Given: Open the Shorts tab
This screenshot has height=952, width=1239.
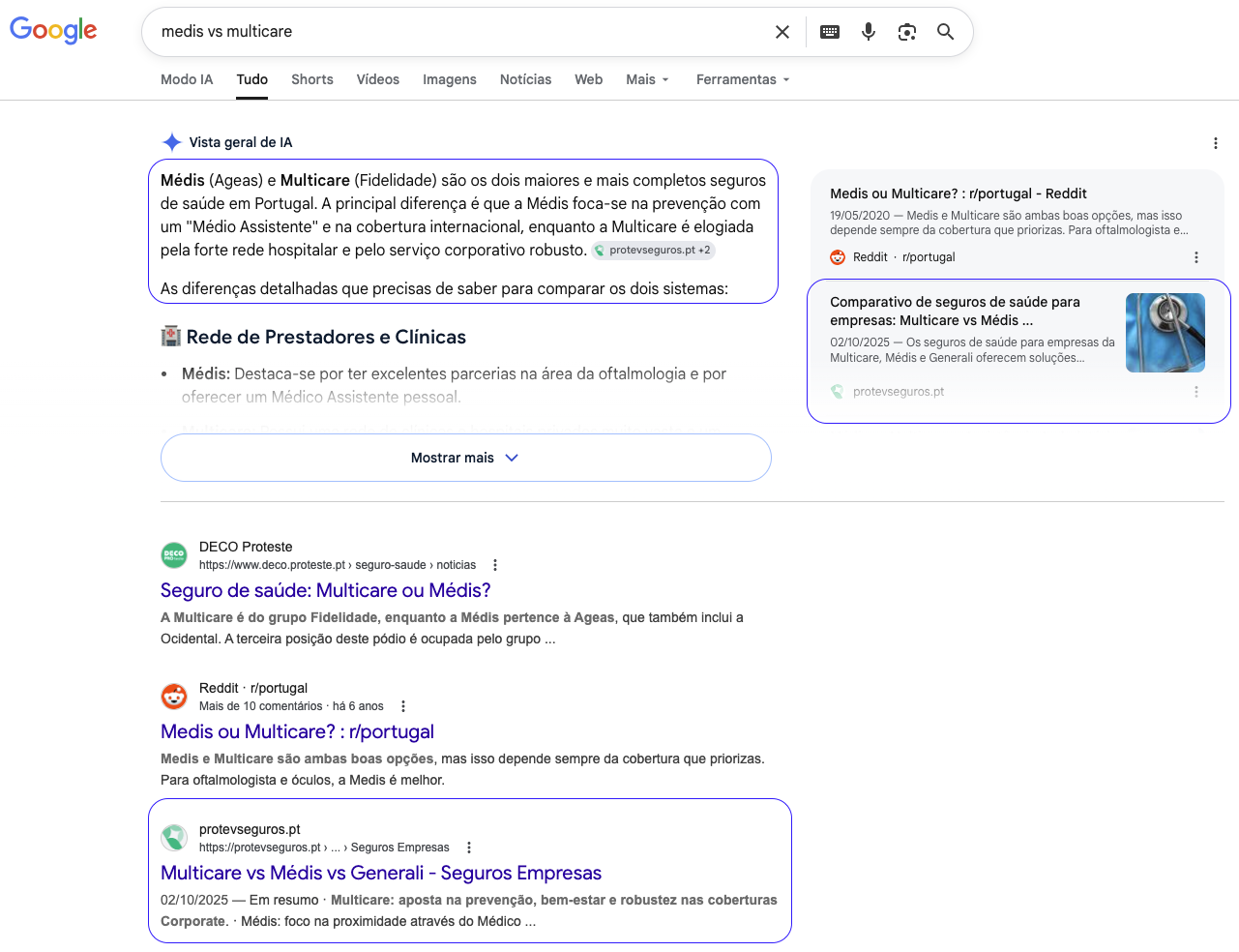Looking at the screenshot, I should [x=312, y=79].
